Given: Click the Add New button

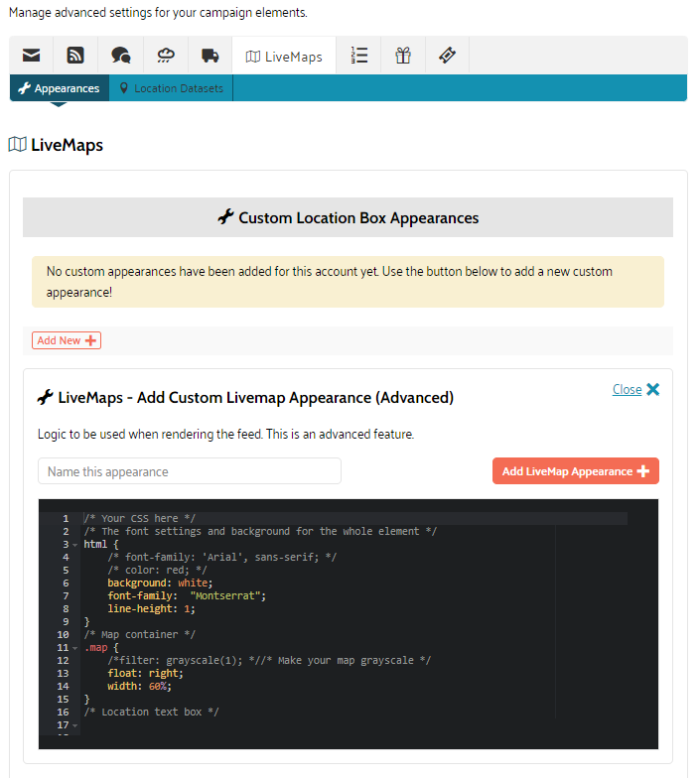Looking at the screenshot, I should point(66,341).
